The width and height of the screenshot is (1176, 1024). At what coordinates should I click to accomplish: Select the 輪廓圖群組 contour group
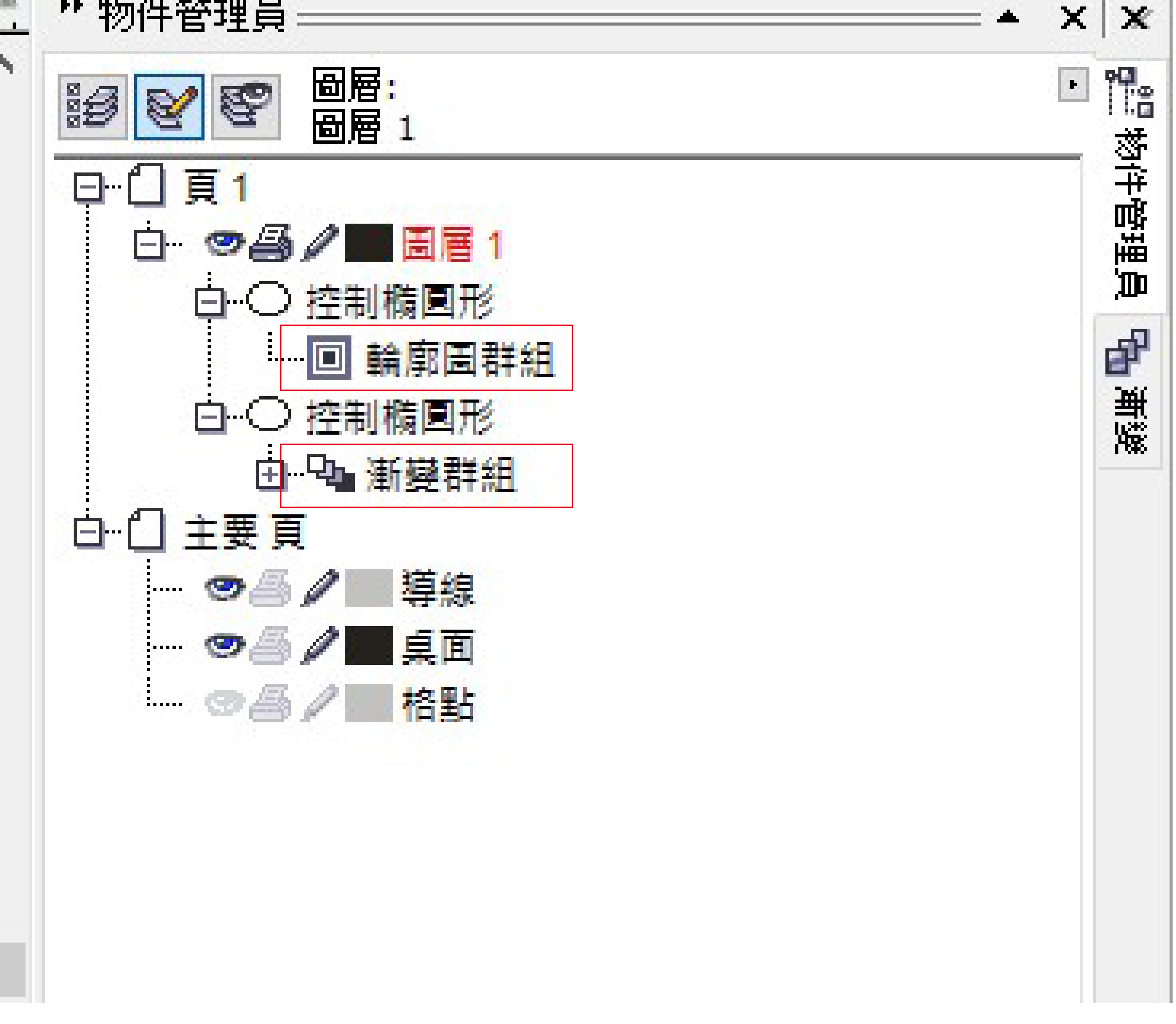[x=461, y=359]
